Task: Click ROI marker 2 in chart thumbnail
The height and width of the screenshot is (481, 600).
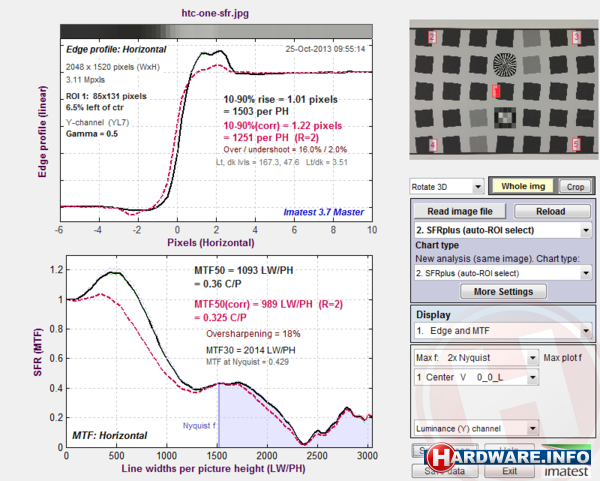Action: point(432,37)
